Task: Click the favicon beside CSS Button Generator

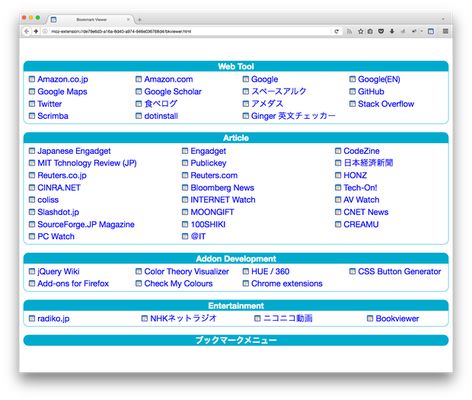Action: (x=352, y=271)
